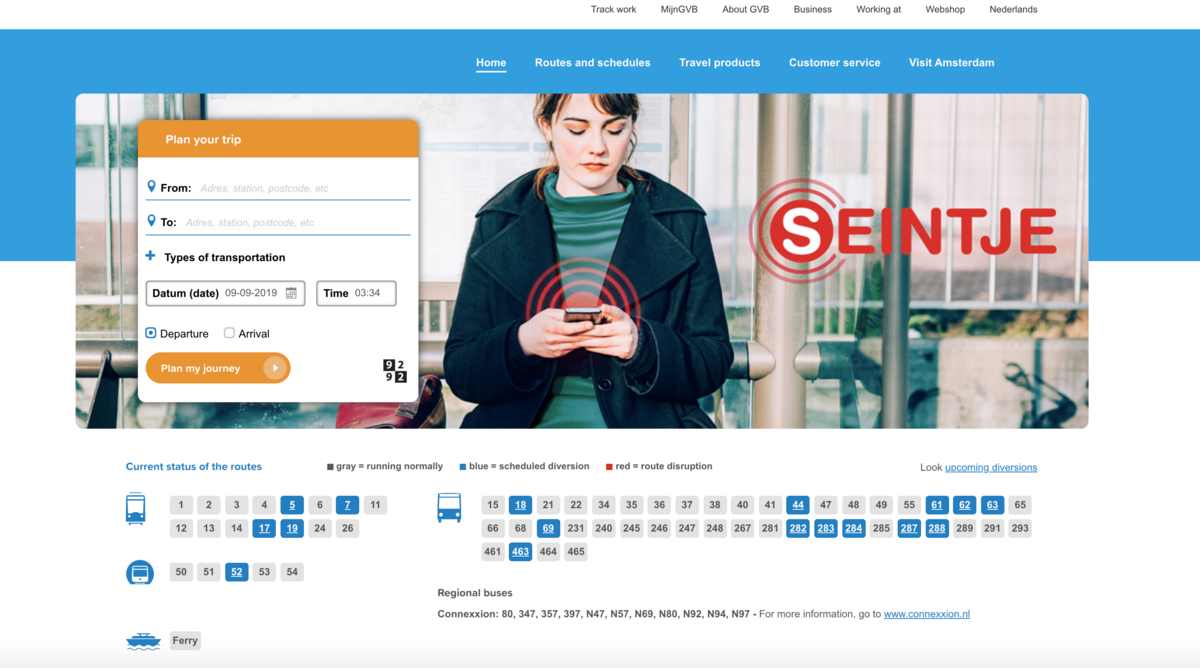Expand Types of transportation with plus icon

point(151,256)
